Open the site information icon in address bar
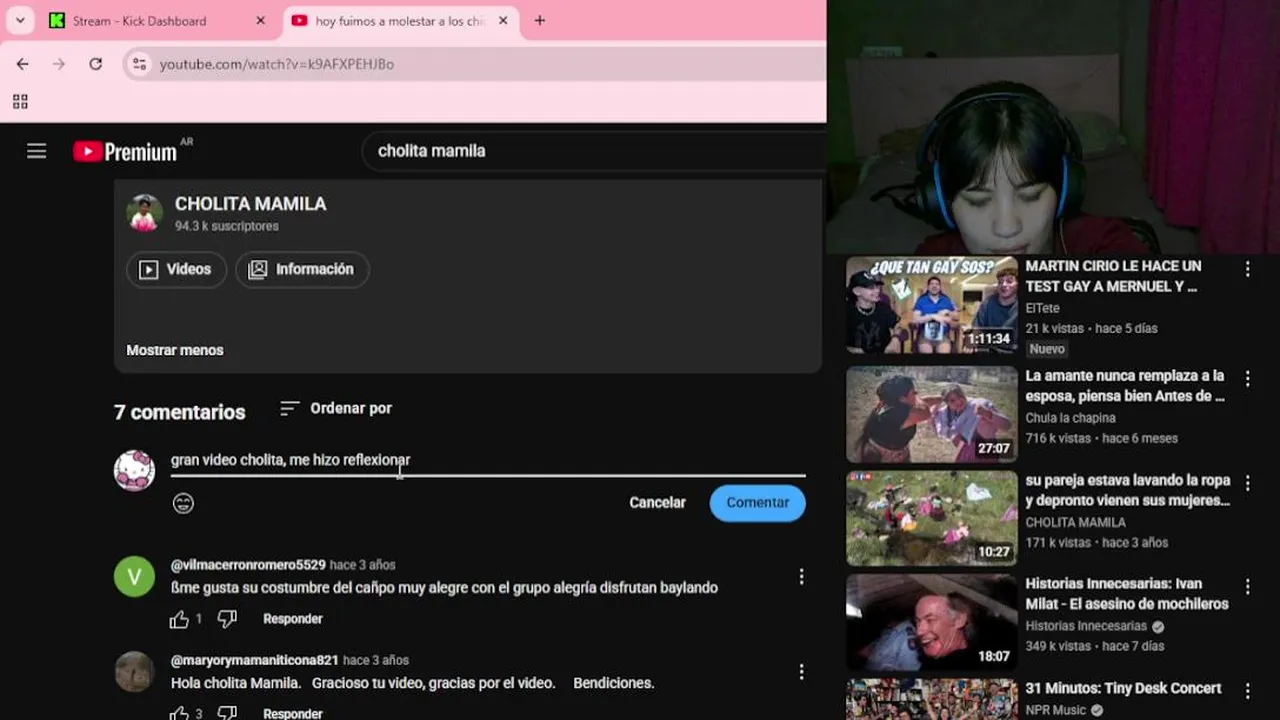 [x=140, y=64]
